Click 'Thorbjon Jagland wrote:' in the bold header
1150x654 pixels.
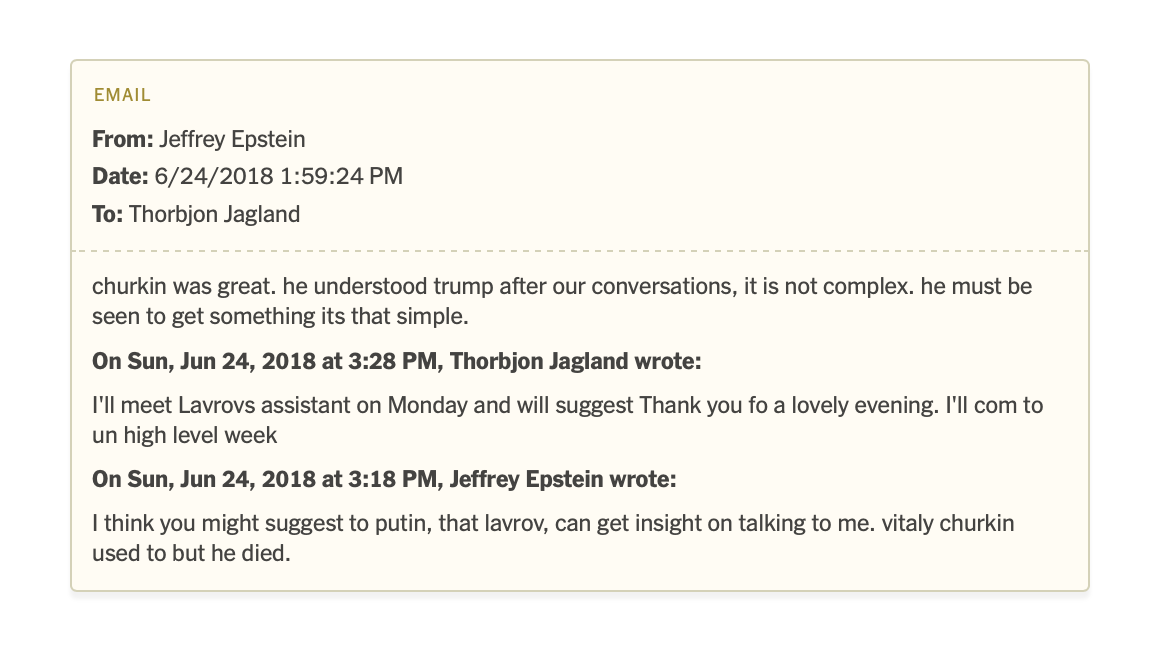pos(576,361)
